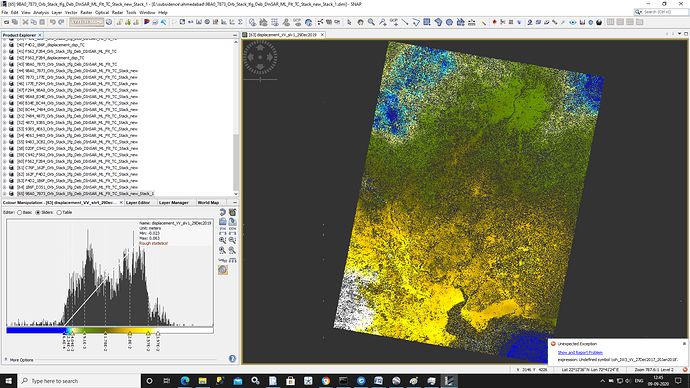Expand product [50] tree node
Screen dimensions: 690x388
(x=5, y=110)
